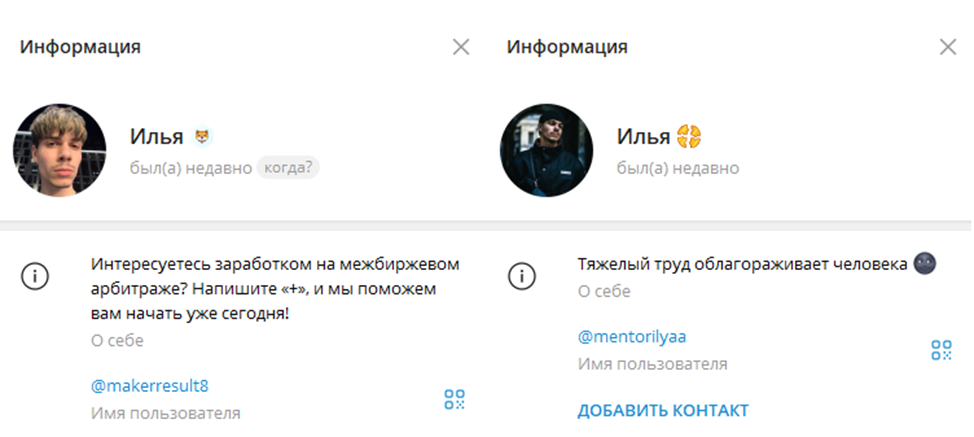Click the fox emoji status beside Илья

(x=201, y=137)
